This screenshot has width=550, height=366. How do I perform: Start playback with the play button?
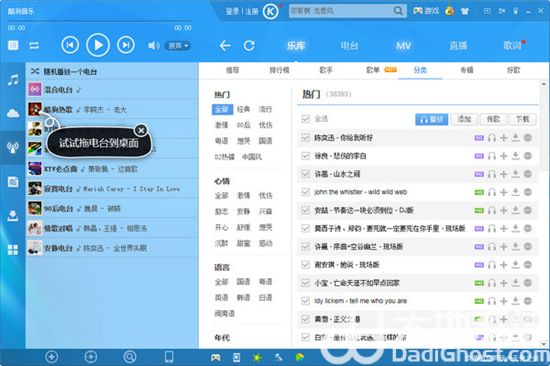click(98, 45)
